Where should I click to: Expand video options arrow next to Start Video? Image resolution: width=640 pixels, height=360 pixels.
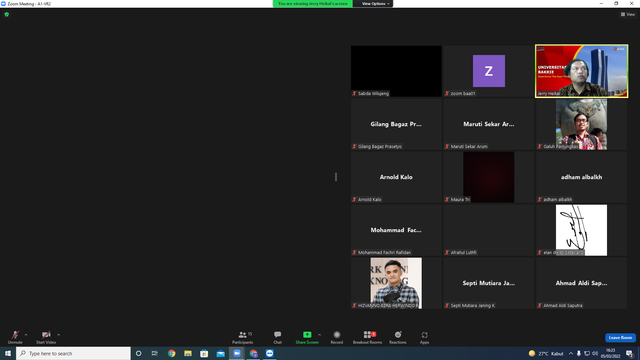58,335
